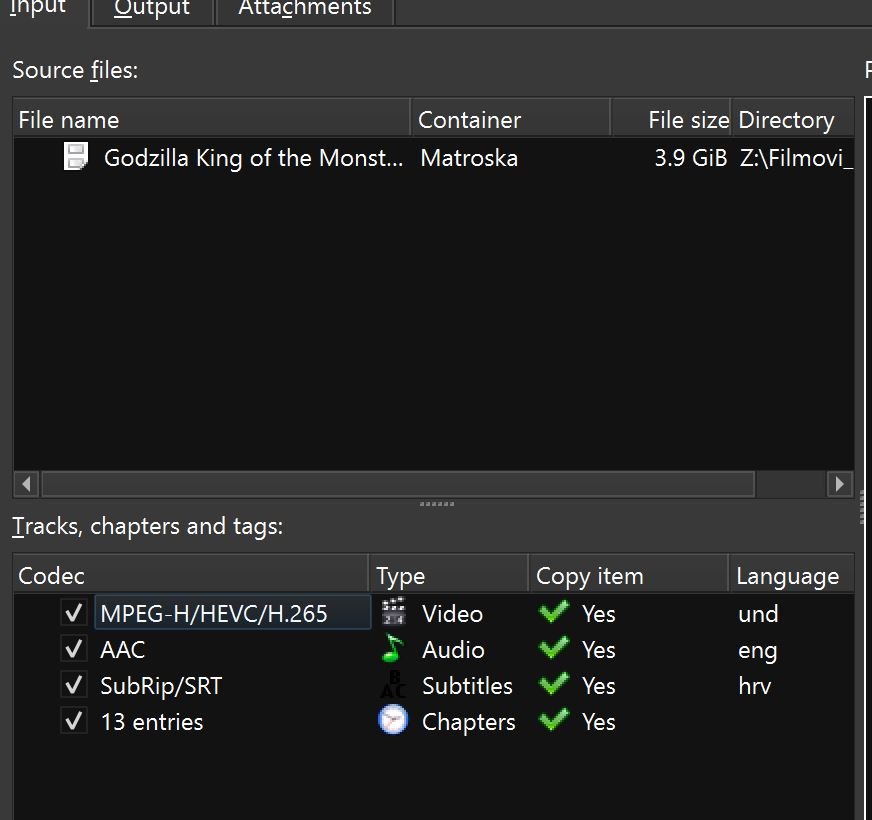Click the chapters clock icon

pyautogui.click(x=393, y=720)
